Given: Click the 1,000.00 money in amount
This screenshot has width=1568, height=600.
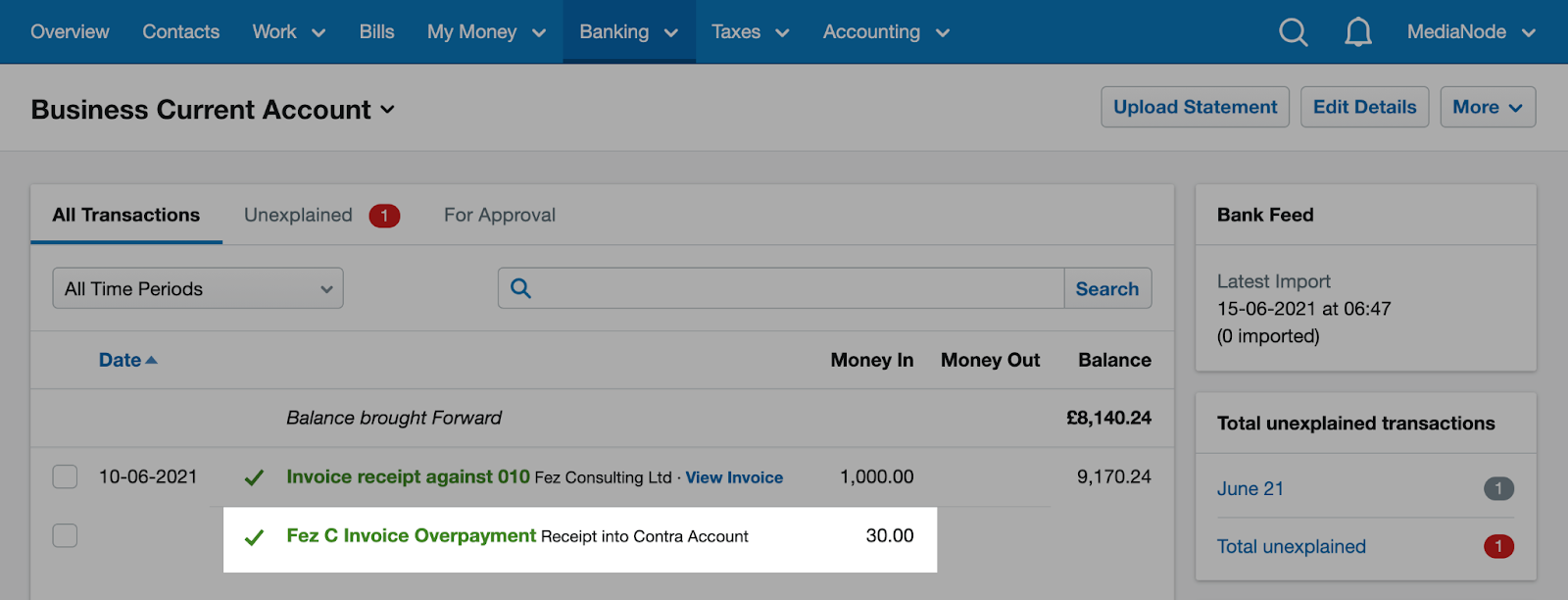Looking at the screenshot, I should (x=877, y=476).
